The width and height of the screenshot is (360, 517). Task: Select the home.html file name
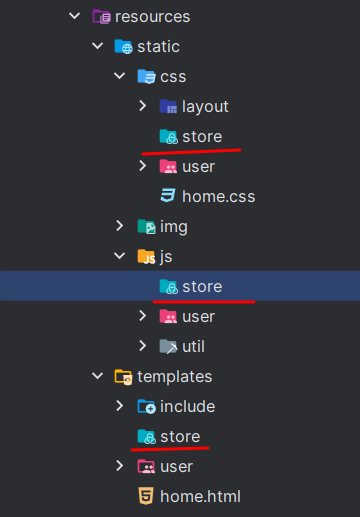200,496
